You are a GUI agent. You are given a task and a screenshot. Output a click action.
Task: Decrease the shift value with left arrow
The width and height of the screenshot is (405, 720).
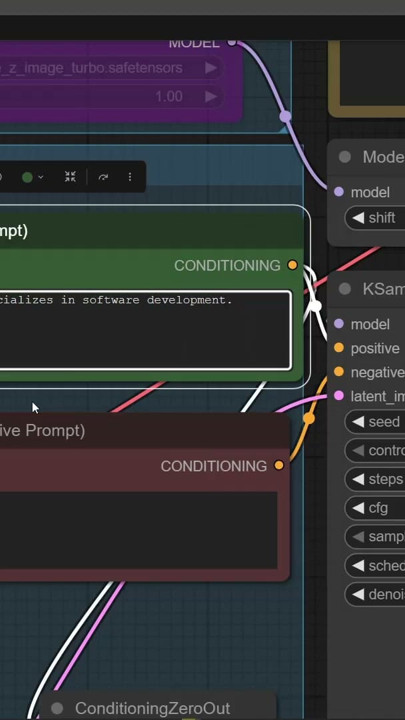[358, 218]
